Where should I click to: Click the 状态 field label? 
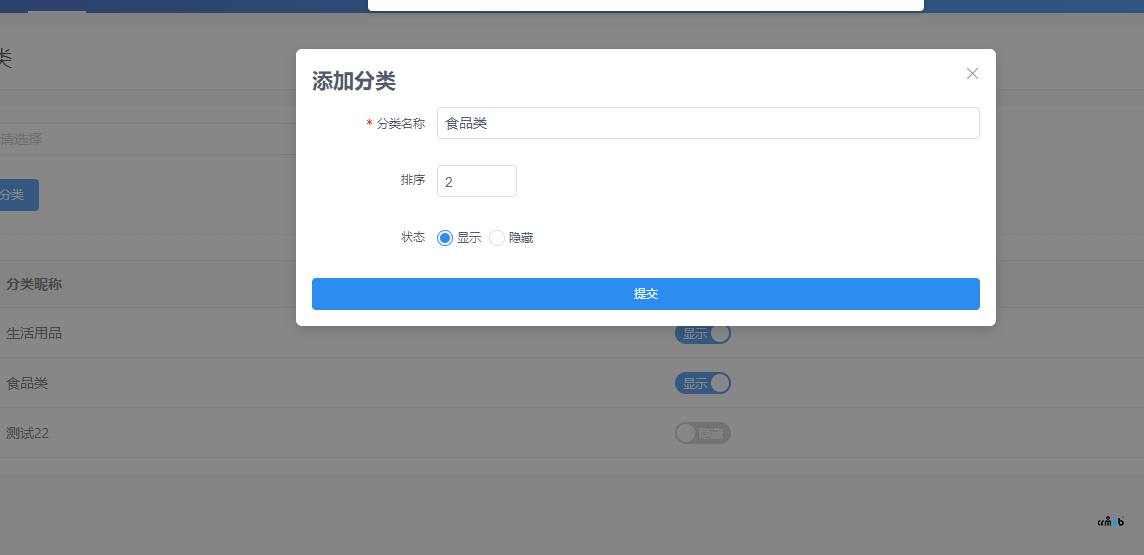tap(412, 237)
